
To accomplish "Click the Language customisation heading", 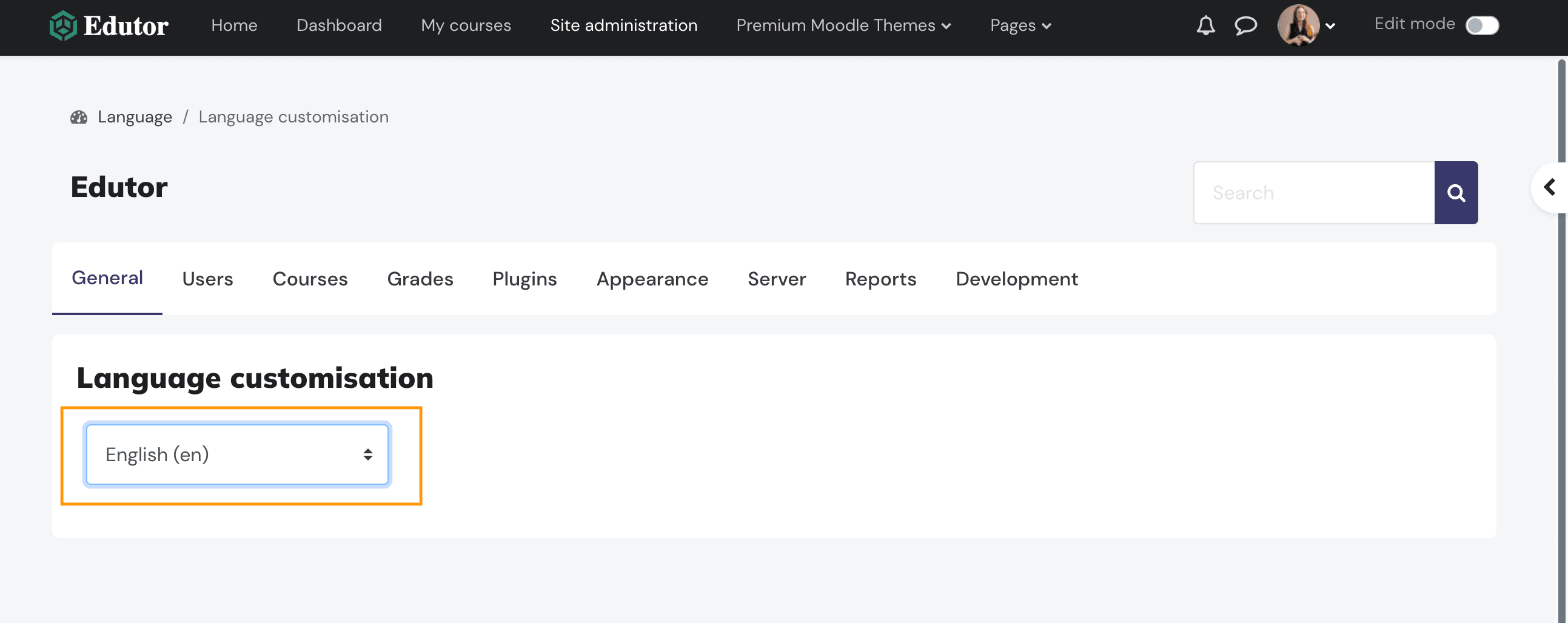I will tap(255, 378).
